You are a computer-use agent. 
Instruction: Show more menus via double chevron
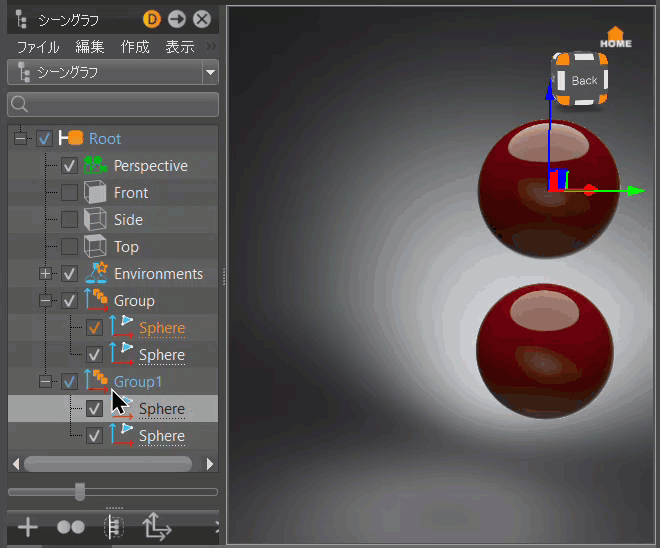click(211, 46)
